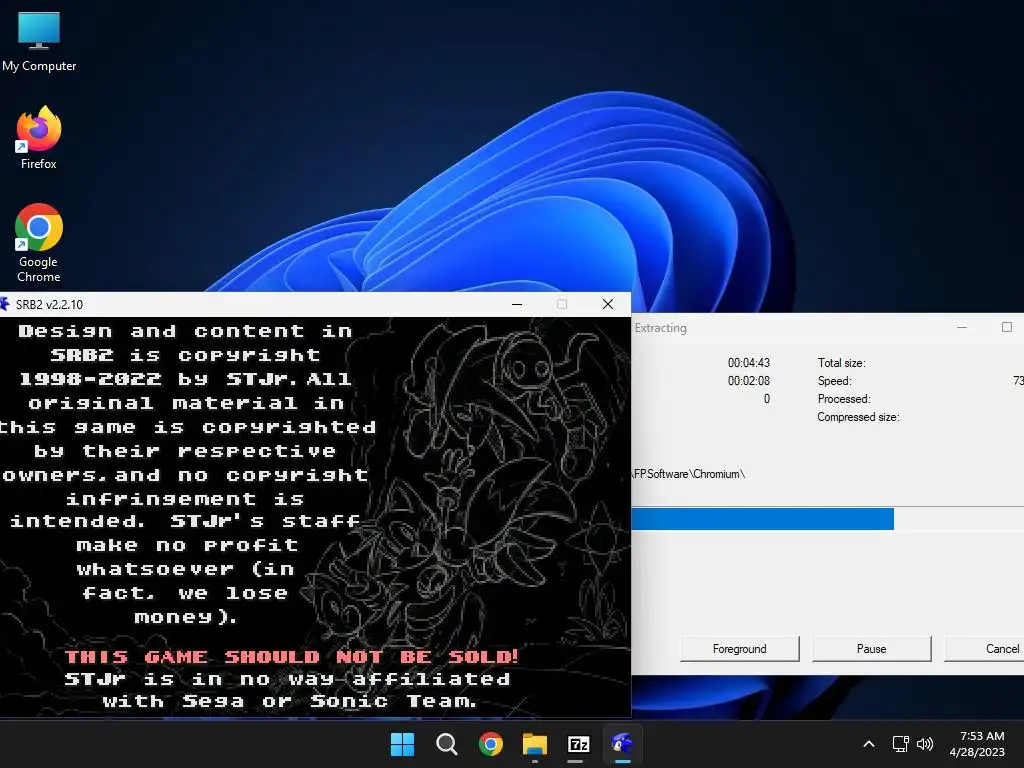Viewport: 1024px width, 768px height.
Task: Maximize the Extracting window
Action: click(x=1006, y=327)
